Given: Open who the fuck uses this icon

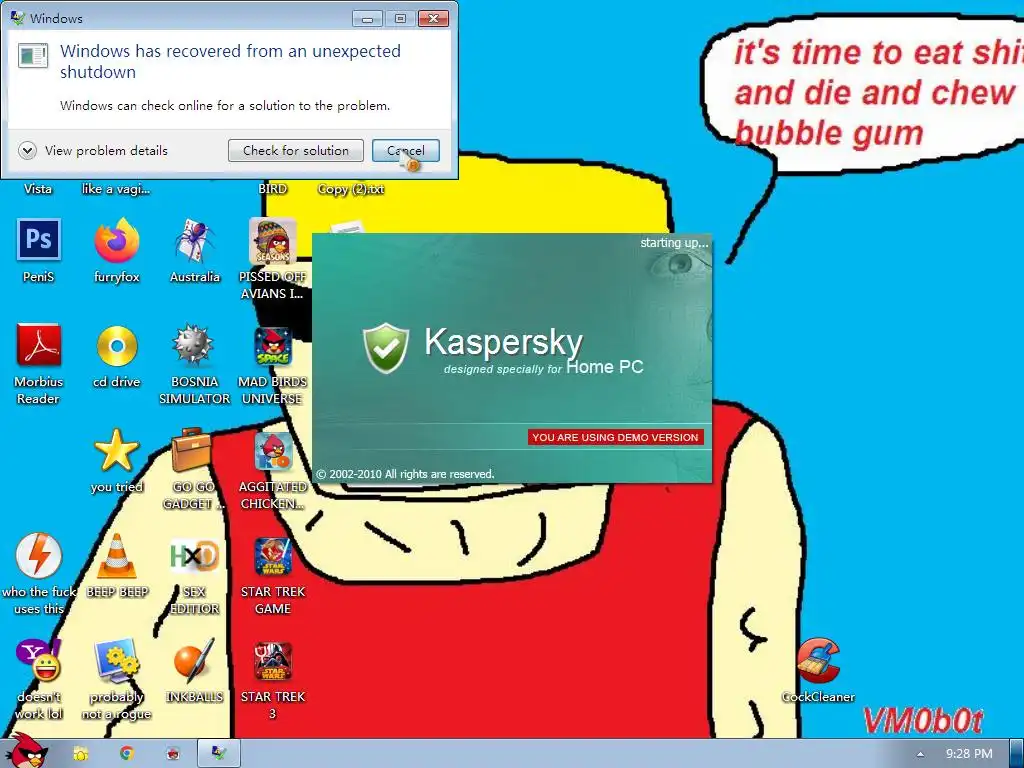Looking at the screenshot, I should click(39, 556).
